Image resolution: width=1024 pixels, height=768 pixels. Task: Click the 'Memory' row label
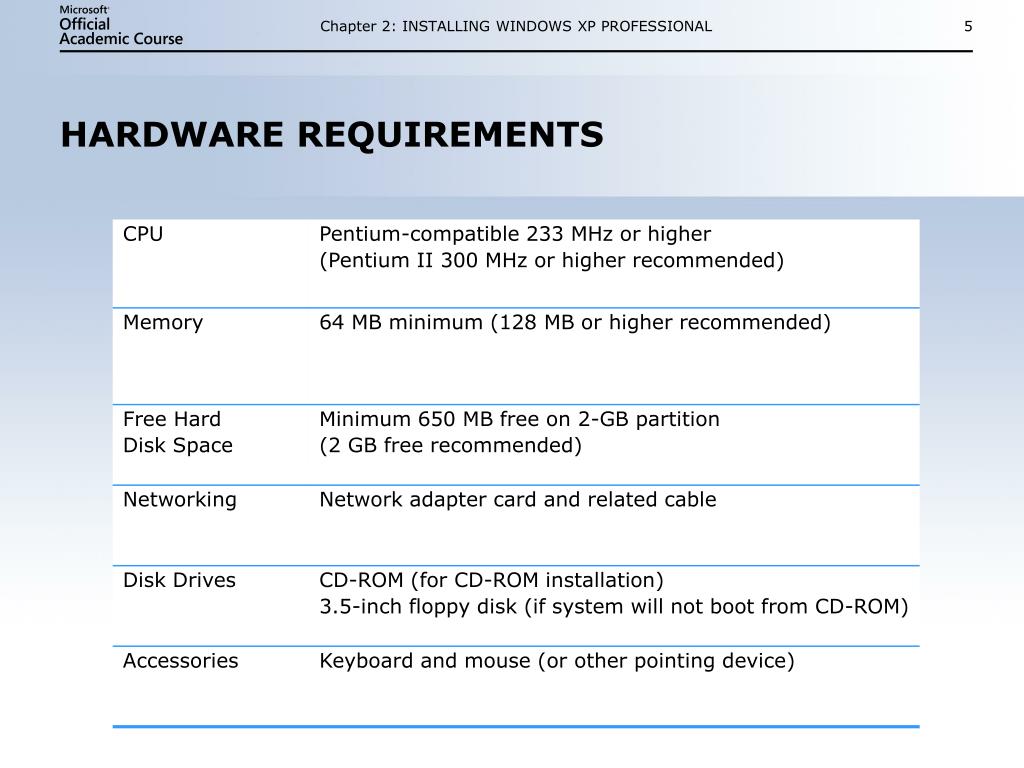pos(163,323)
